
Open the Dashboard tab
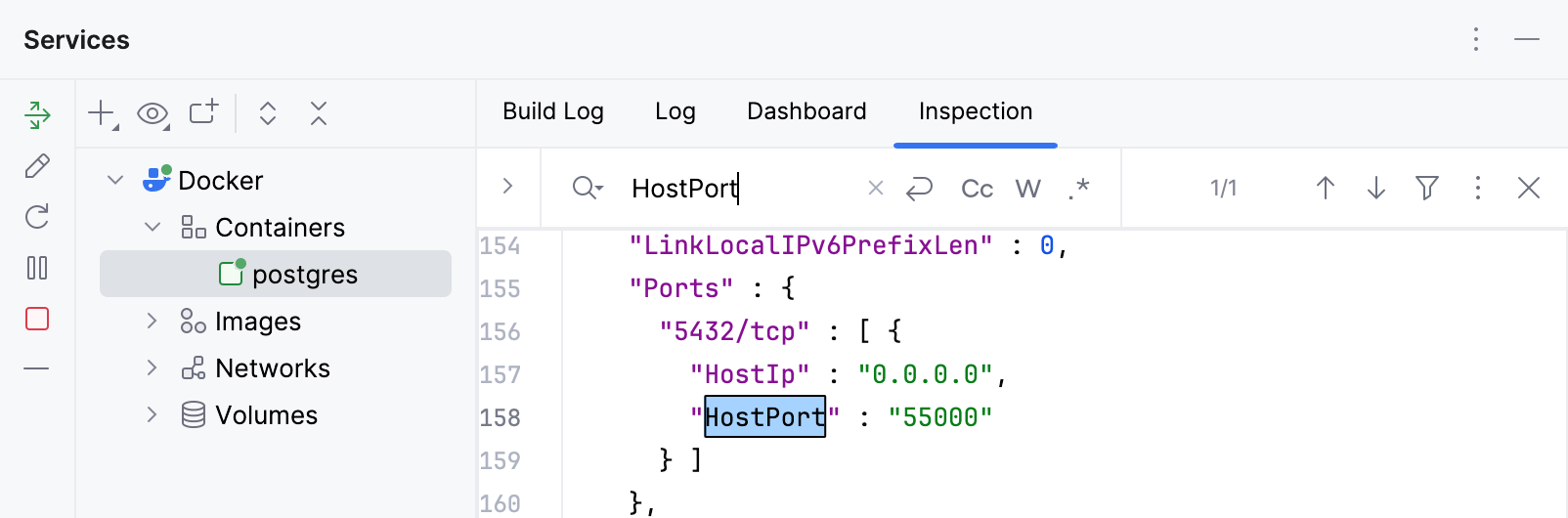806,111
